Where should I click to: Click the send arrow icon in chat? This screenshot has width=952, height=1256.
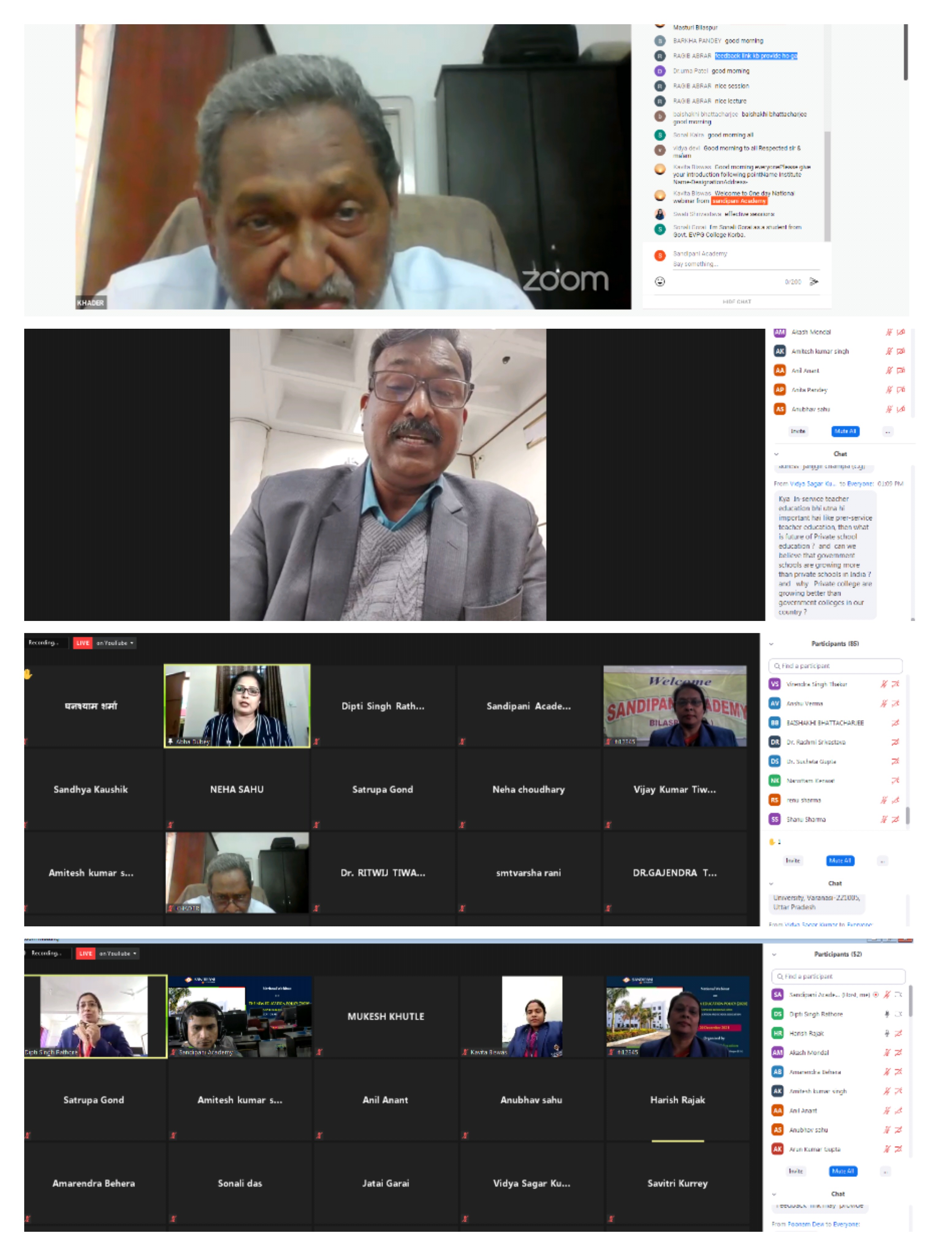pyautogui.click(x=814, y=281)
